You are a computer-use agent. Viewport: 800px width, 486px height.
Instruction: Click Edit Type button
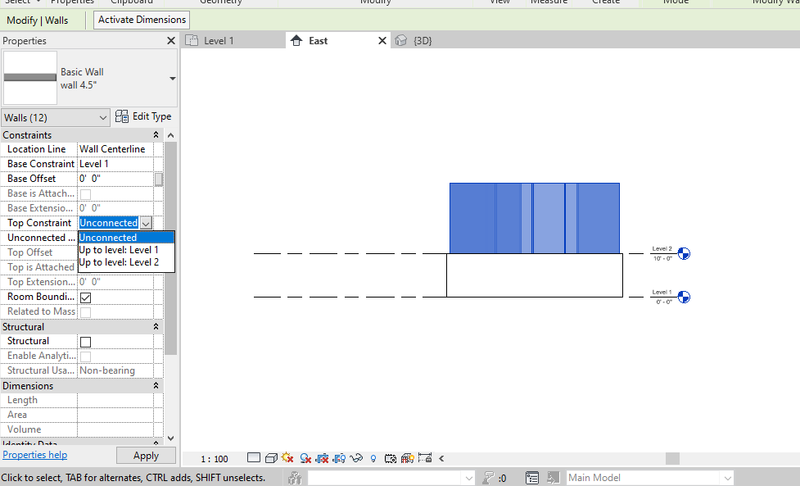tap(143, 116)
